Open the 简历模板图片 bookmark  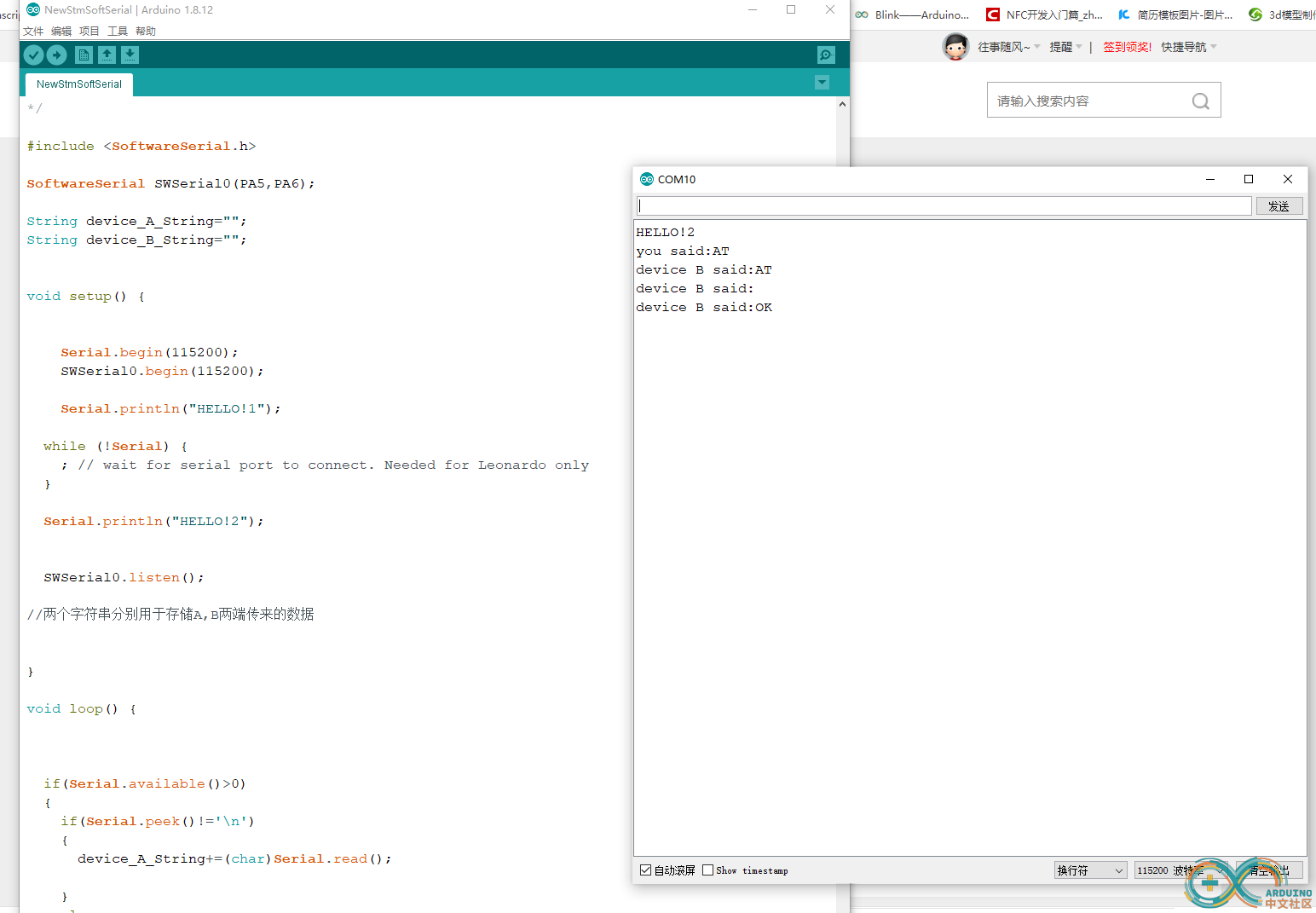tap(1175, 14)
